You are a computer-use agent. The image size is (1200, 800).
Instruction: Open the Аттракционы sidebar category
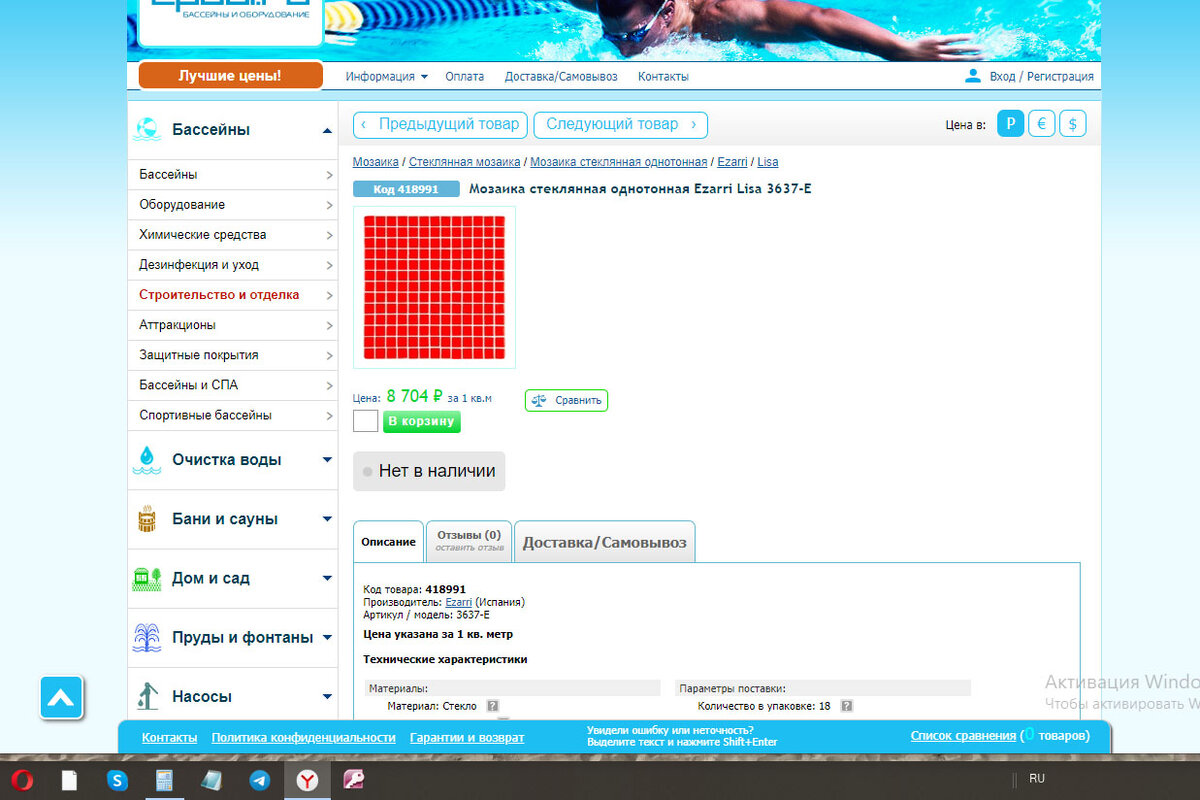(233, 325)
